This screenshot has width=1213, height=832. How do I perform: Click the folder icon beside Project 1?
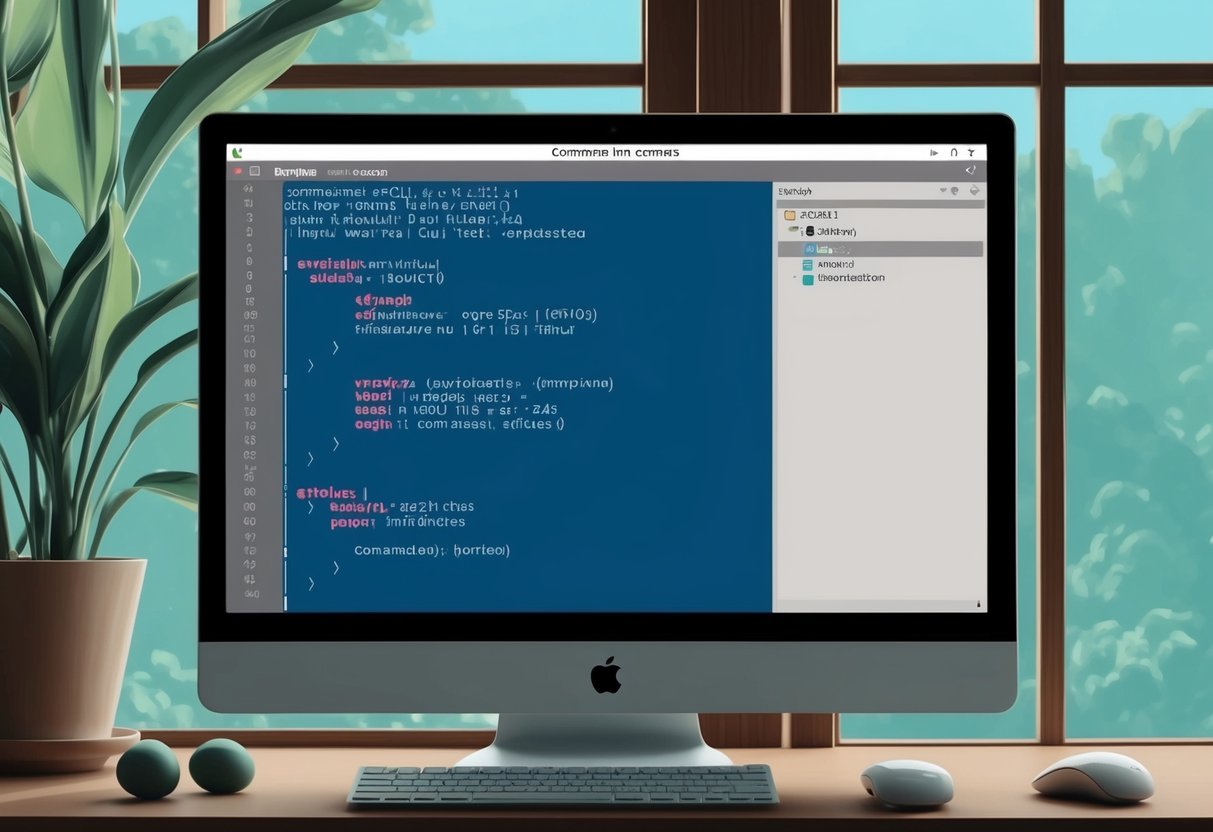pyautogui.click(x=789, y=215)
